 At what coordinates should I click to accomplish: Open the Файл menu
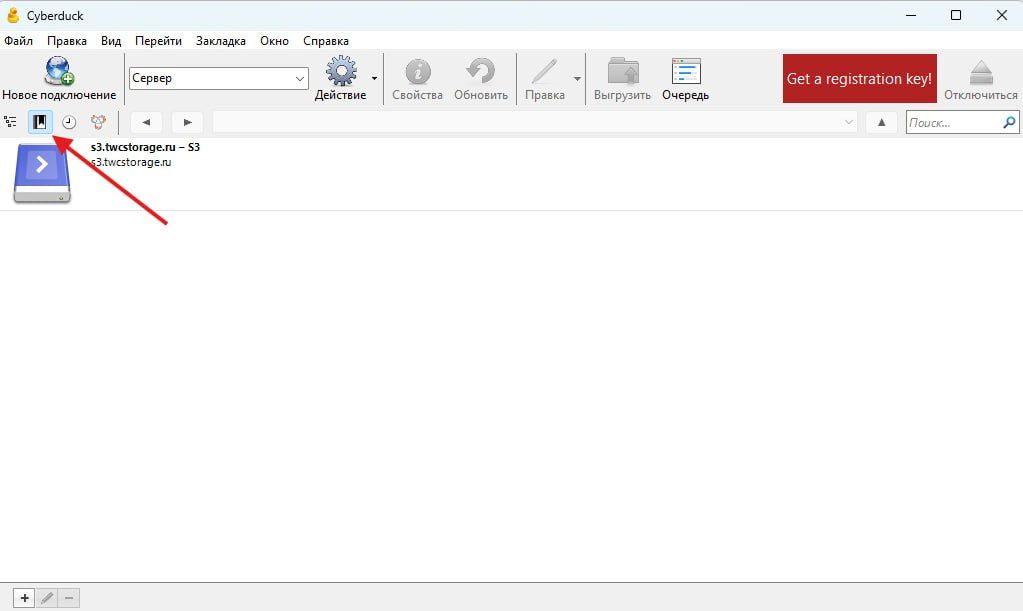pos(18,40)
